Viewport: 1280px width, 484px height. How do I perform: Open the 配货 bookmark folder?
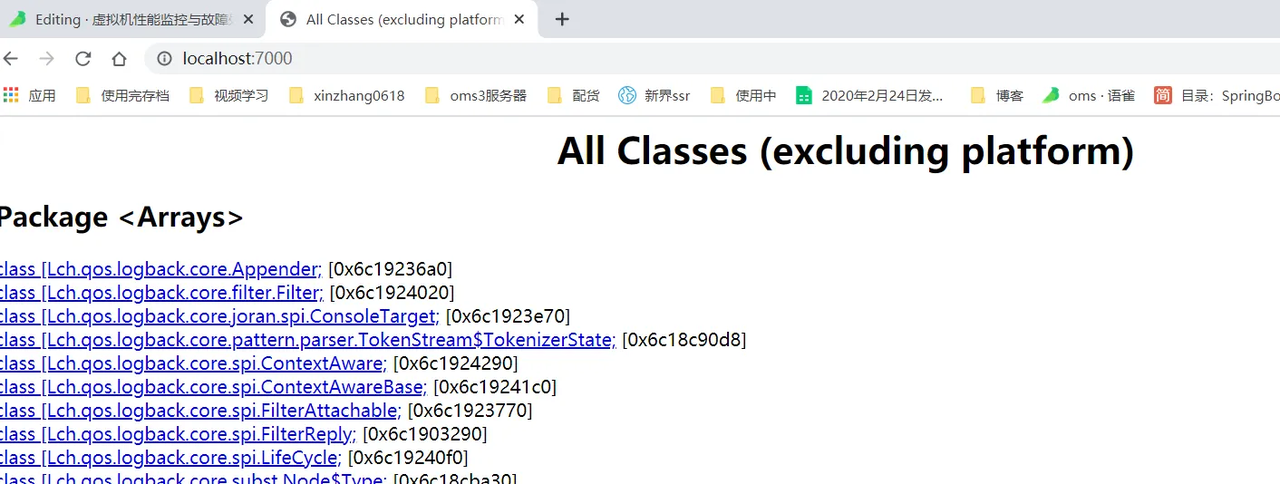[x=573, y=96]
